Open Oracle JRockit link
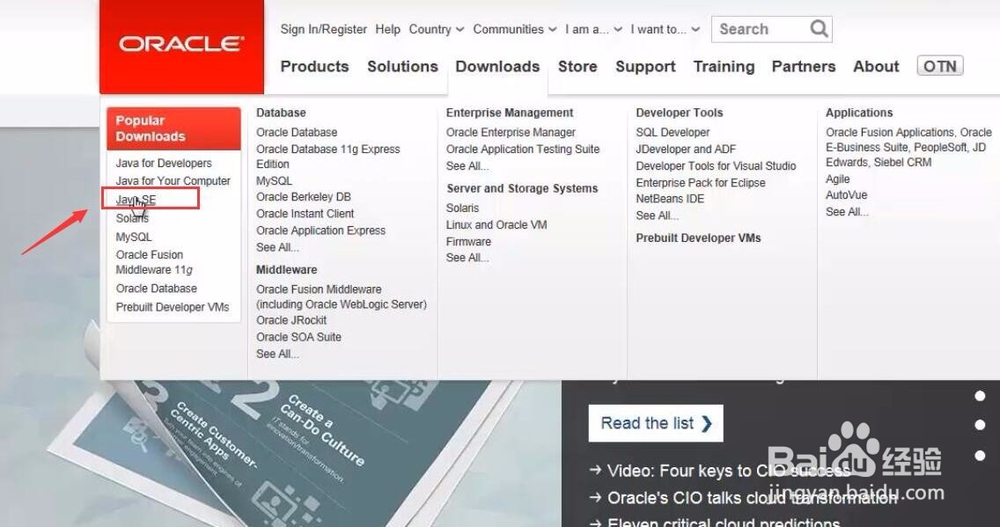Image resolution: width=1000 pixels, height=527 pixels. [291, 320]
